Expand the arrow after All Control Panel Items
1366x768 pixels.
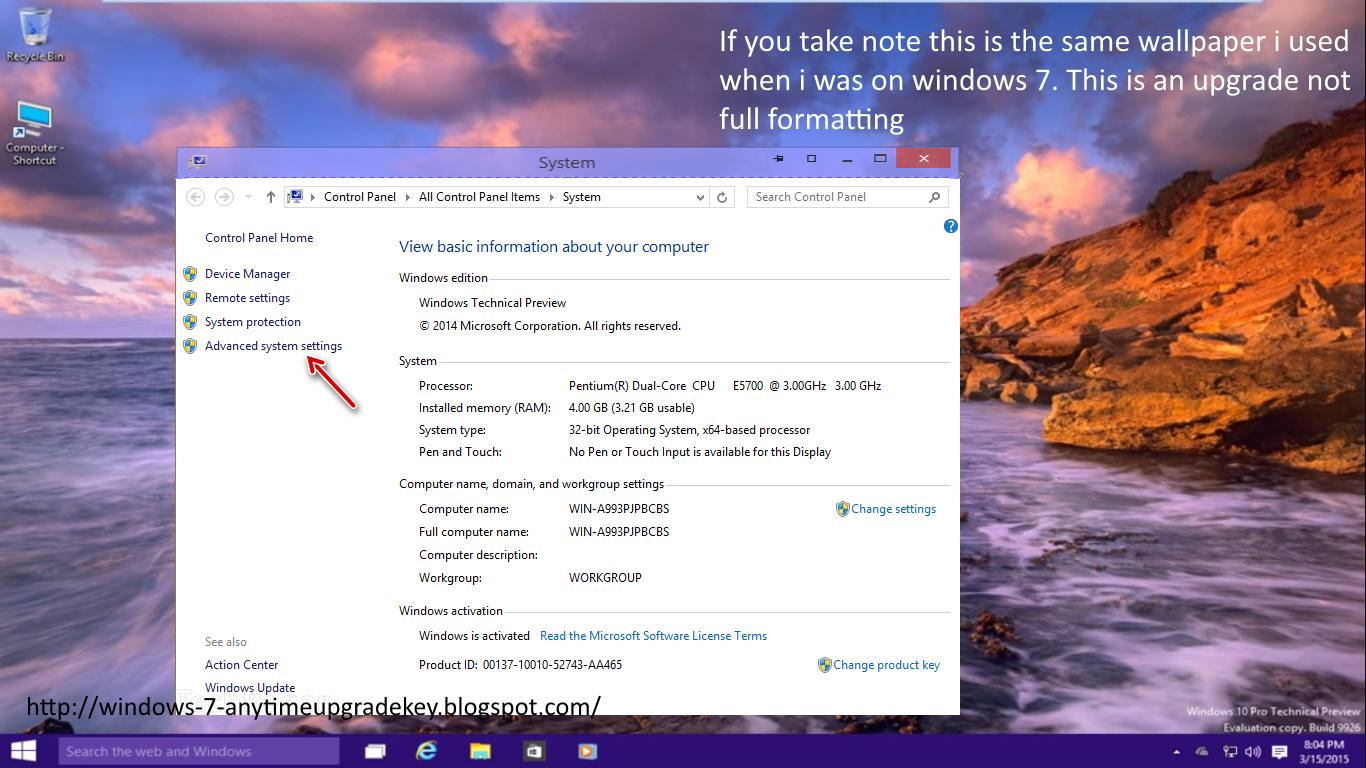(x=551, y=197)
